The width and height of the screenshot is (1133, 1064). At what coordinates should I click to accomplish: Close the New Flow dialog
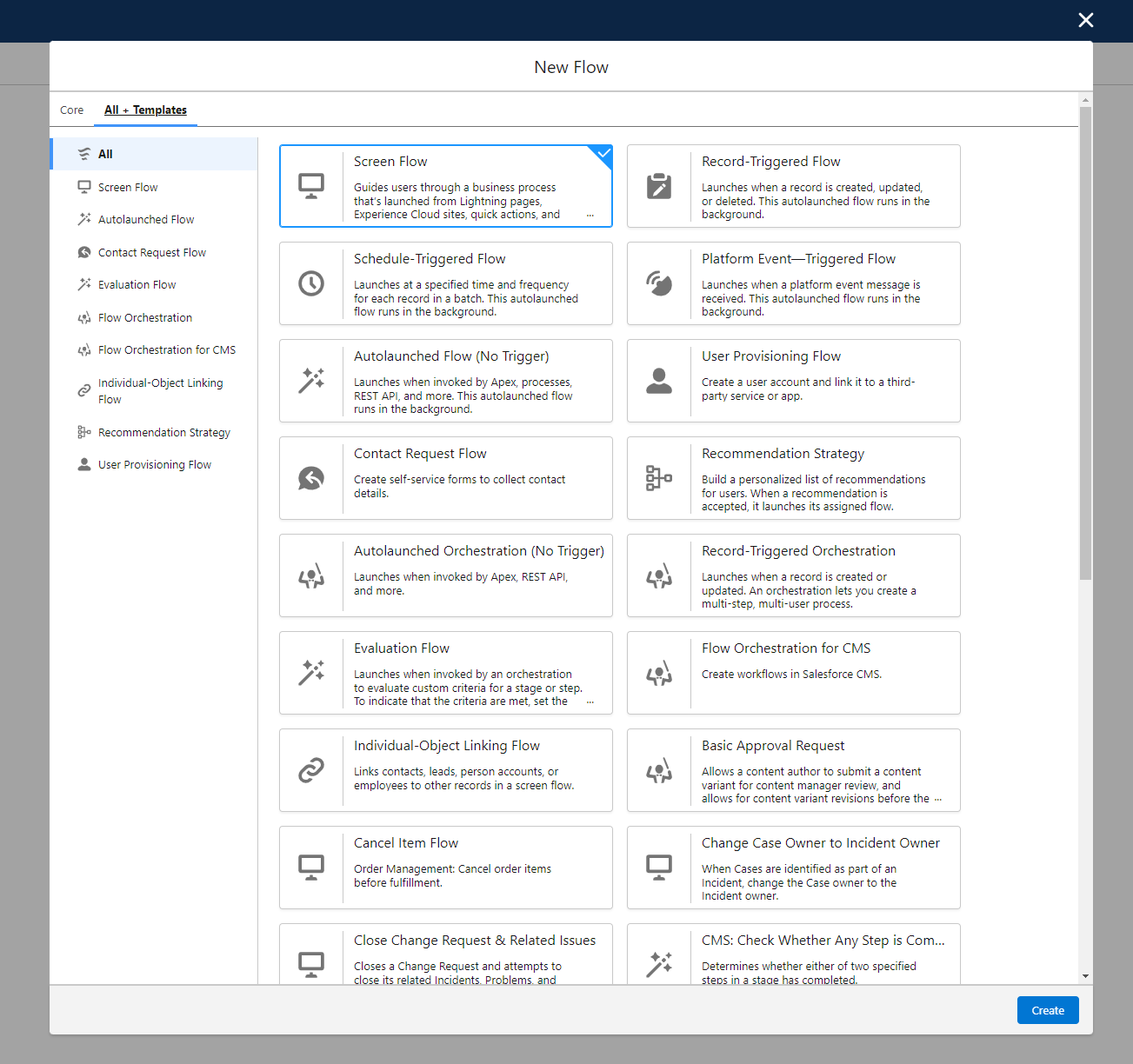[x=1086, y=20]
